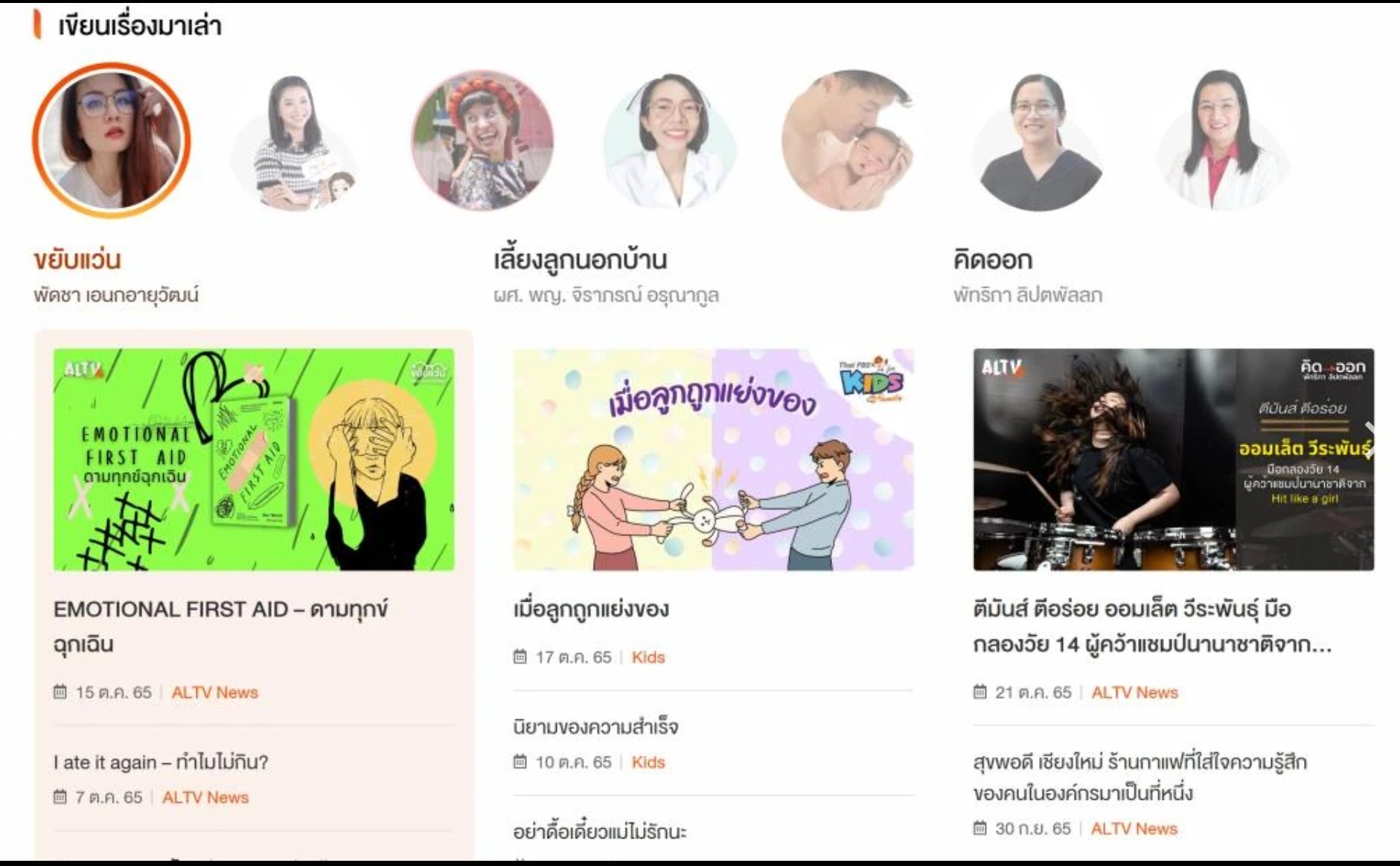Click the calendar icon beside 21 ต.ค. 65
Screen dimensions: 1400x866
pos(979,692)
